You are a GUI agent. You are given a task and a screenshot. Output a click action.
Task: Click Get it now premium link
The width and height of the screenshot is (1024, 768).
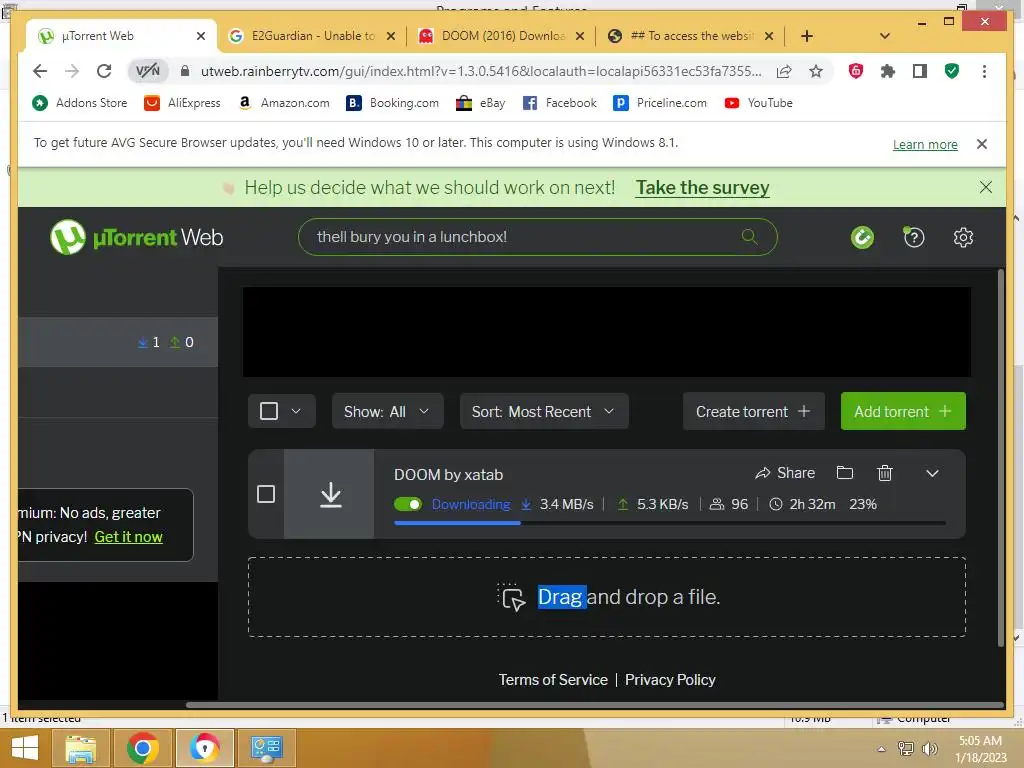pyautogui.click(x=128, y=537)
